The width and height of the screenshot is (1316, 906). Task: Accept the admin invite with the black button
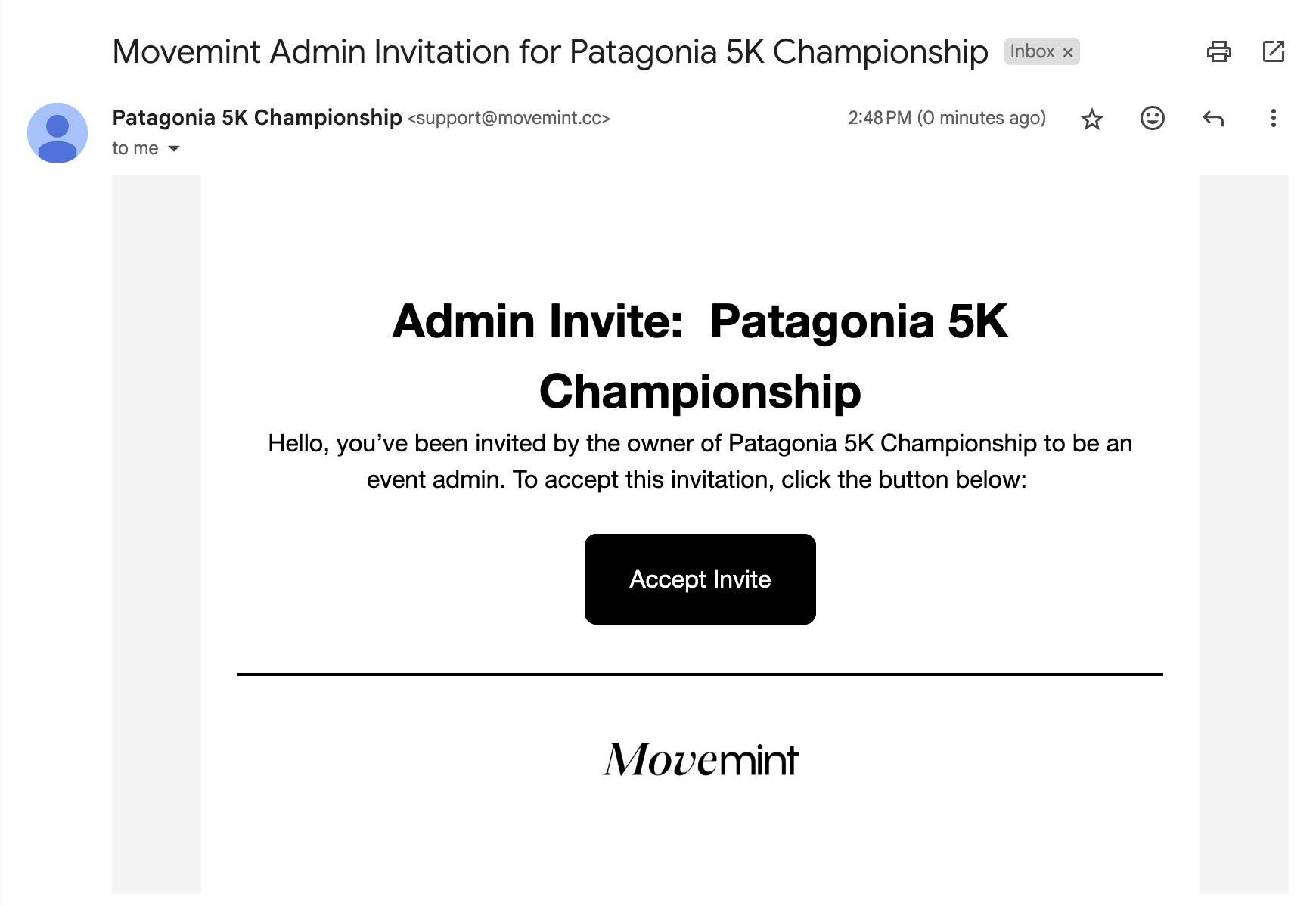(x=700, y=579)
